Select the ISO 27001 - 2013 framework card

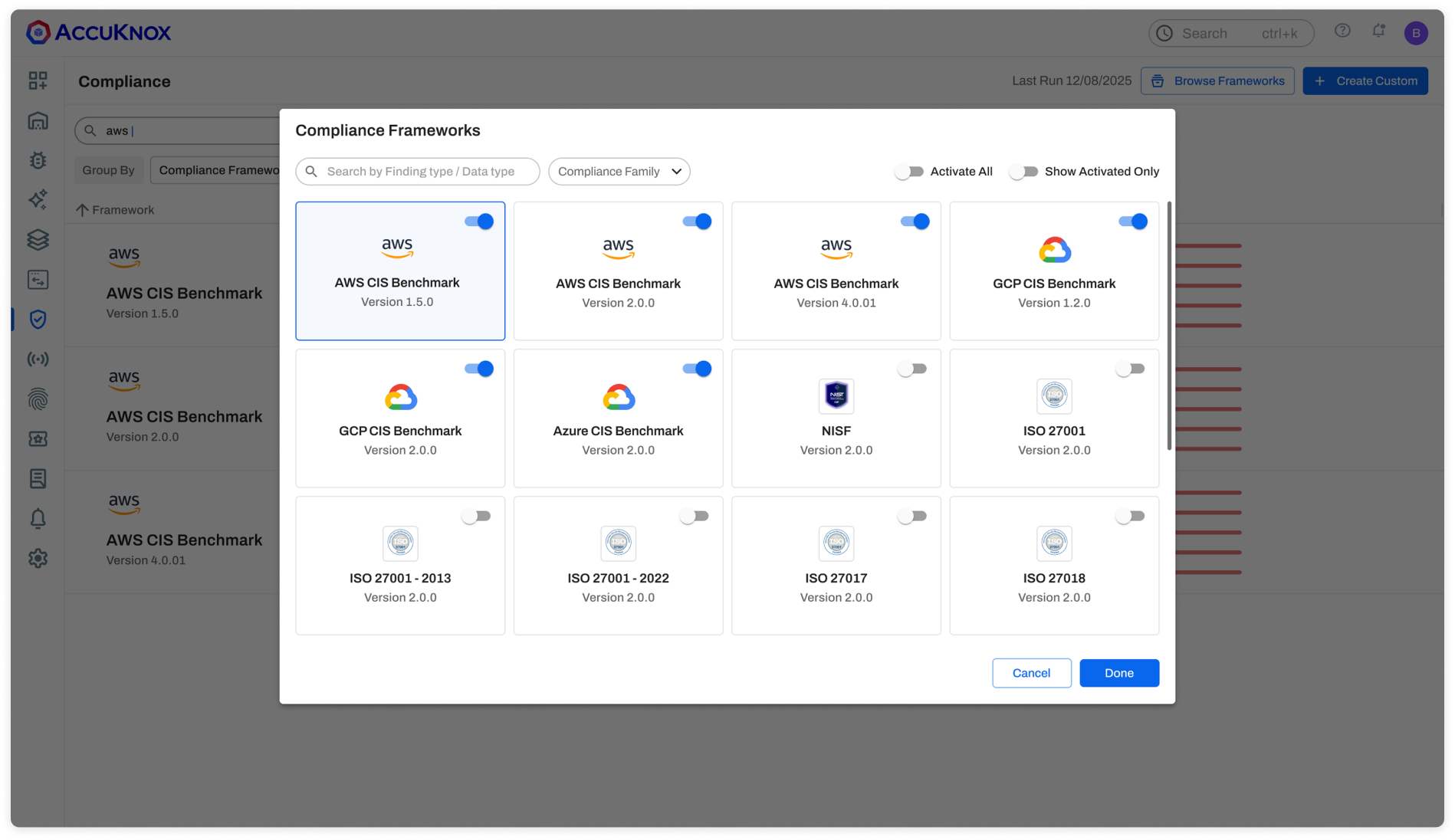coord(400,566)
